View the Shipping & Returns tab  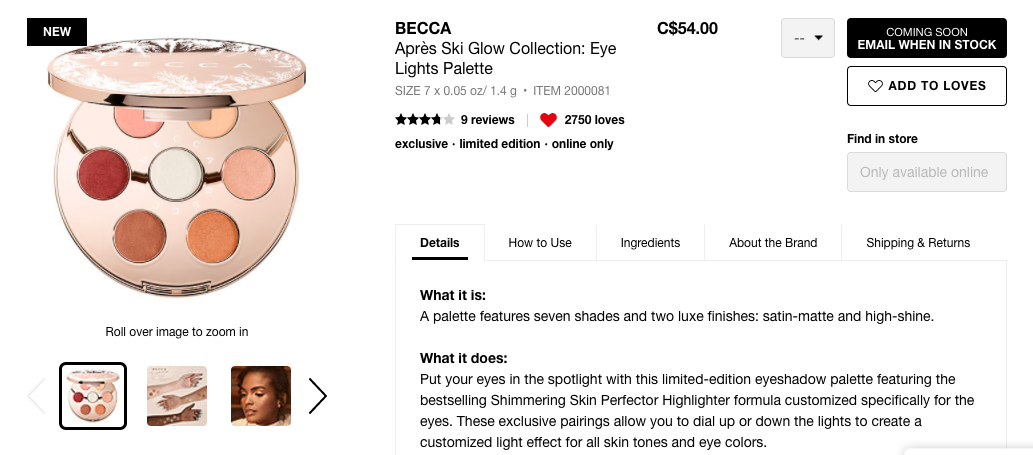point(918,243)
